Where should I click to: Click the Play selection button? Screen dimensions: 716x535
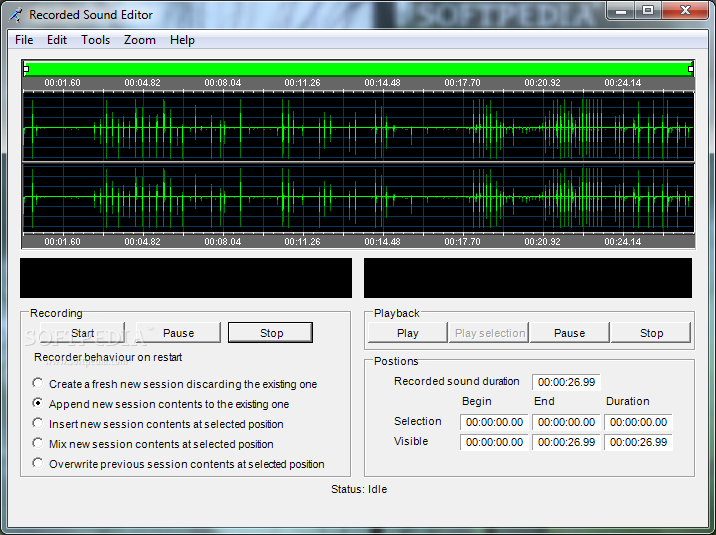(x=489, y=333)
